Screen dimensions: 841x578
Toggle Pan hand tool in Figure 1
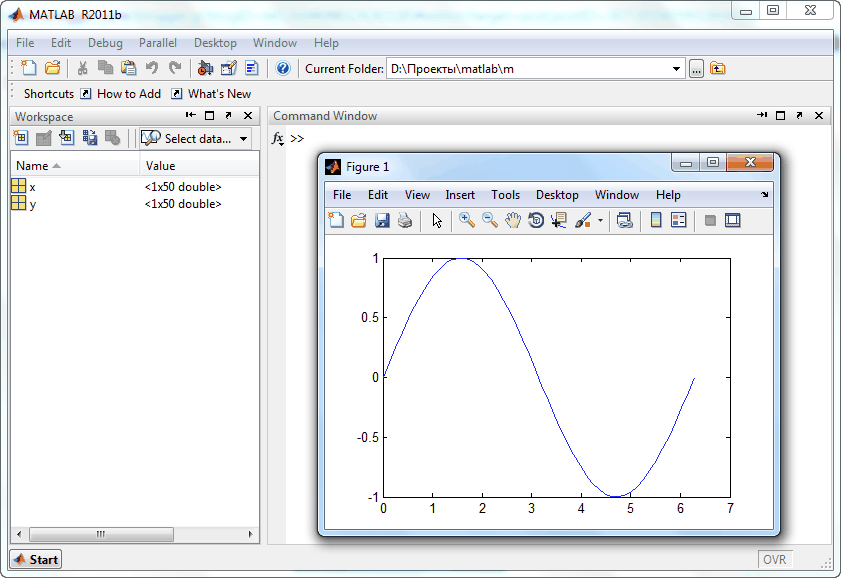point(513,220)
